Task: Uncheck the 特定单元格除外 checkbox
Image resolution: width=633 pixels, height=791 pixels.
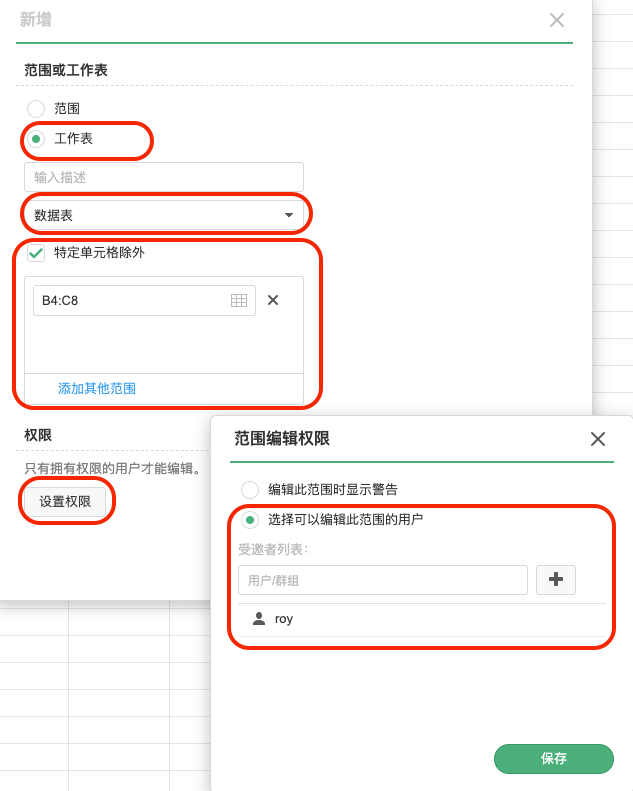Action: pyautogui.click(x=36, y=253)
